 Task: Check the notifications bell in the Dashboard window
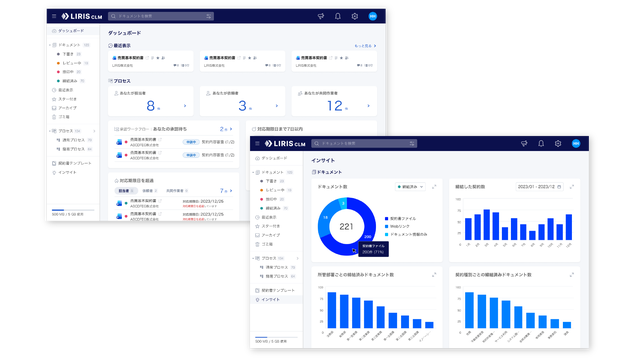(338, 16)
